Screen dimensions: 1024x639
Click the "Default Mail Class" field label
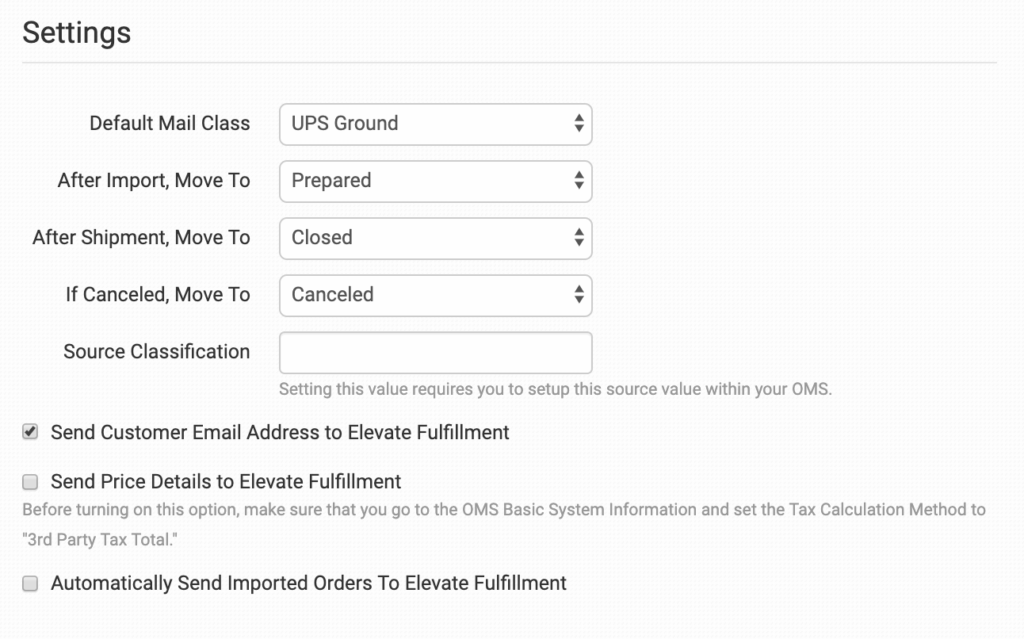tap(169, 124)
